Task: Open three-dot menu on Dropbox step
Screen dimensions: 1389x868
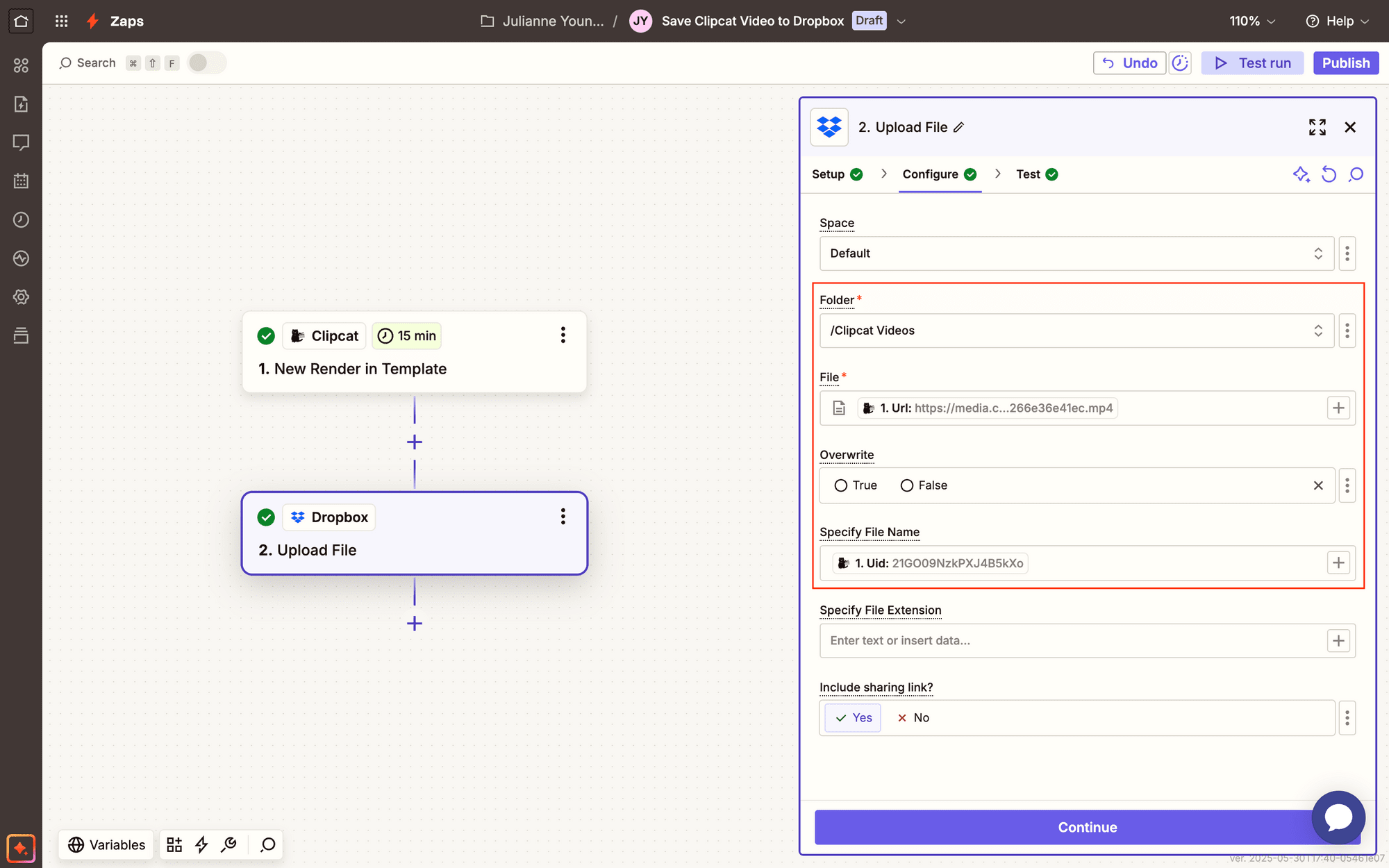Action: point(563,517)
